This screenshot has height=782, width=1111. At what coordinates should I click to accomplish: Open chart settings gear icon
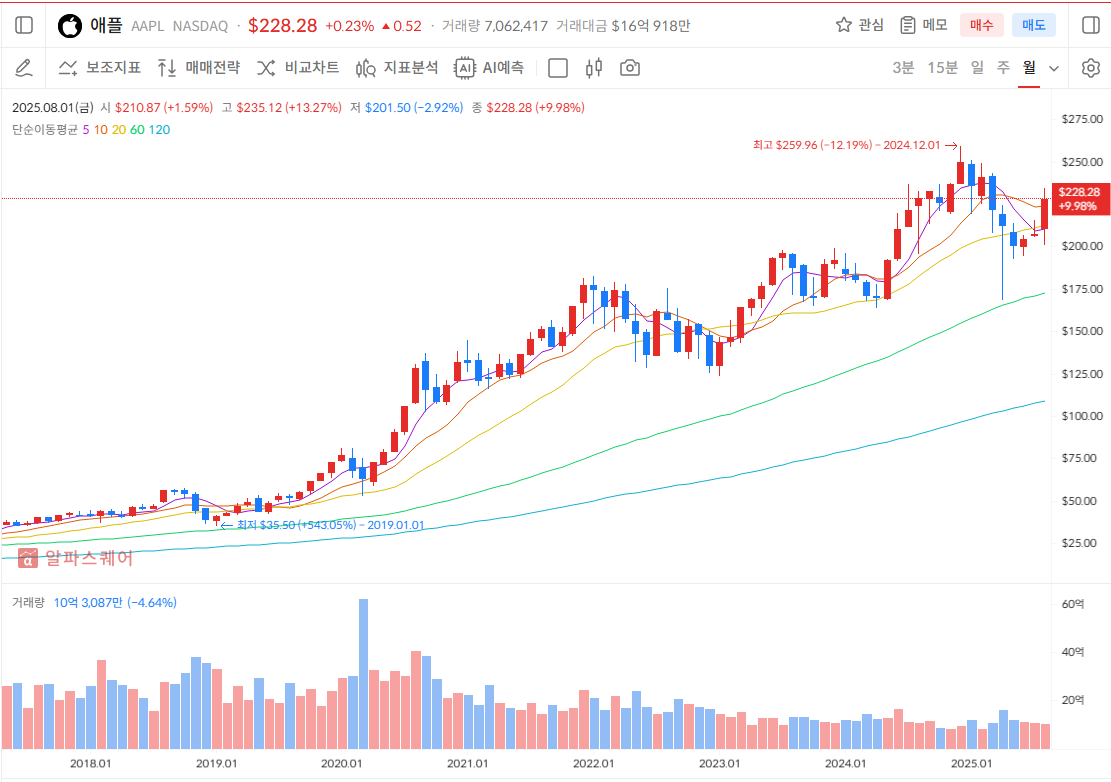[1091, 68]
